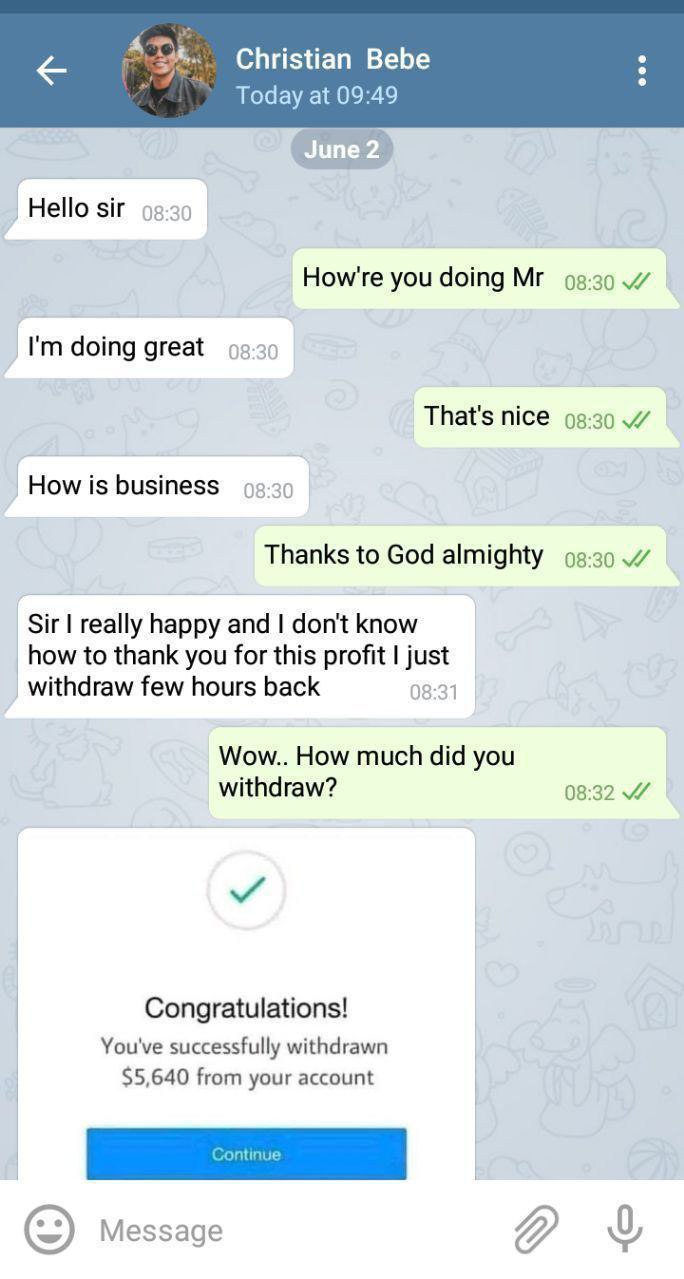Image resolution: width=684 pixels, height=1279 pixels.
Task: Tap read checkmarks on "Thanks to God almighty"
Action: tap(636, 560)
